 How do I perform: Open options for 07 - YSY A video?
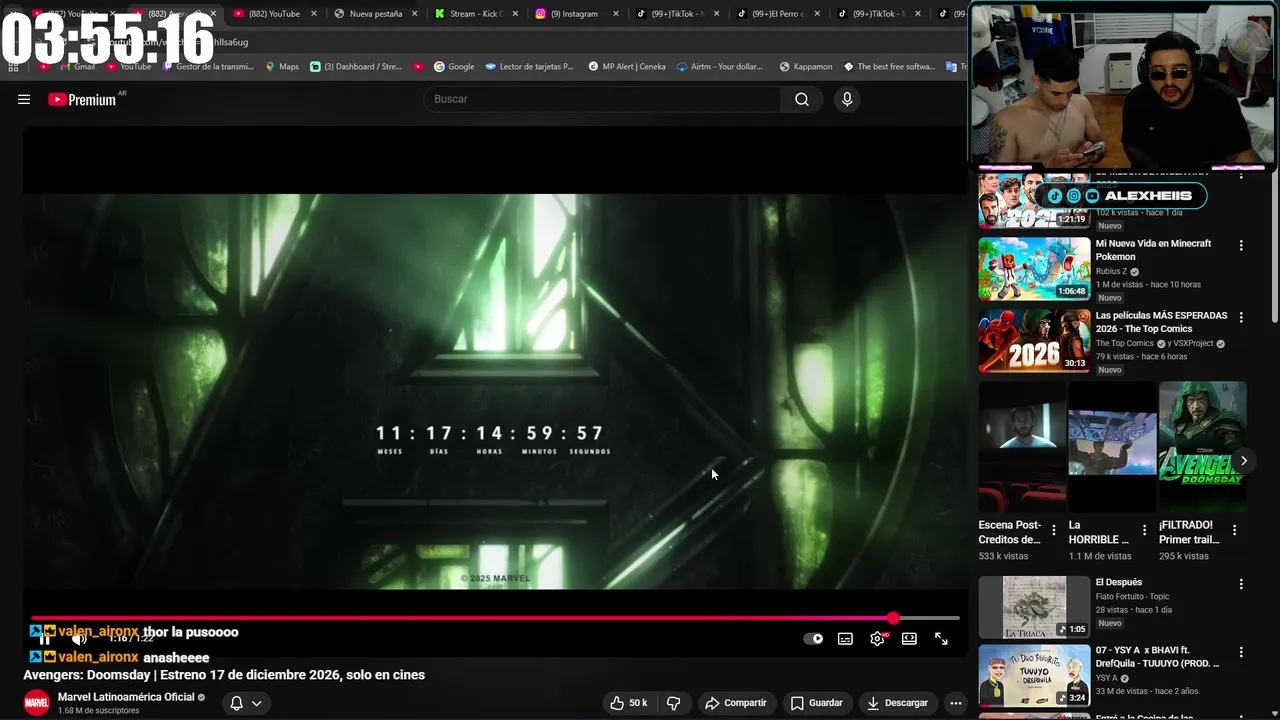(x=1241, y=652)
